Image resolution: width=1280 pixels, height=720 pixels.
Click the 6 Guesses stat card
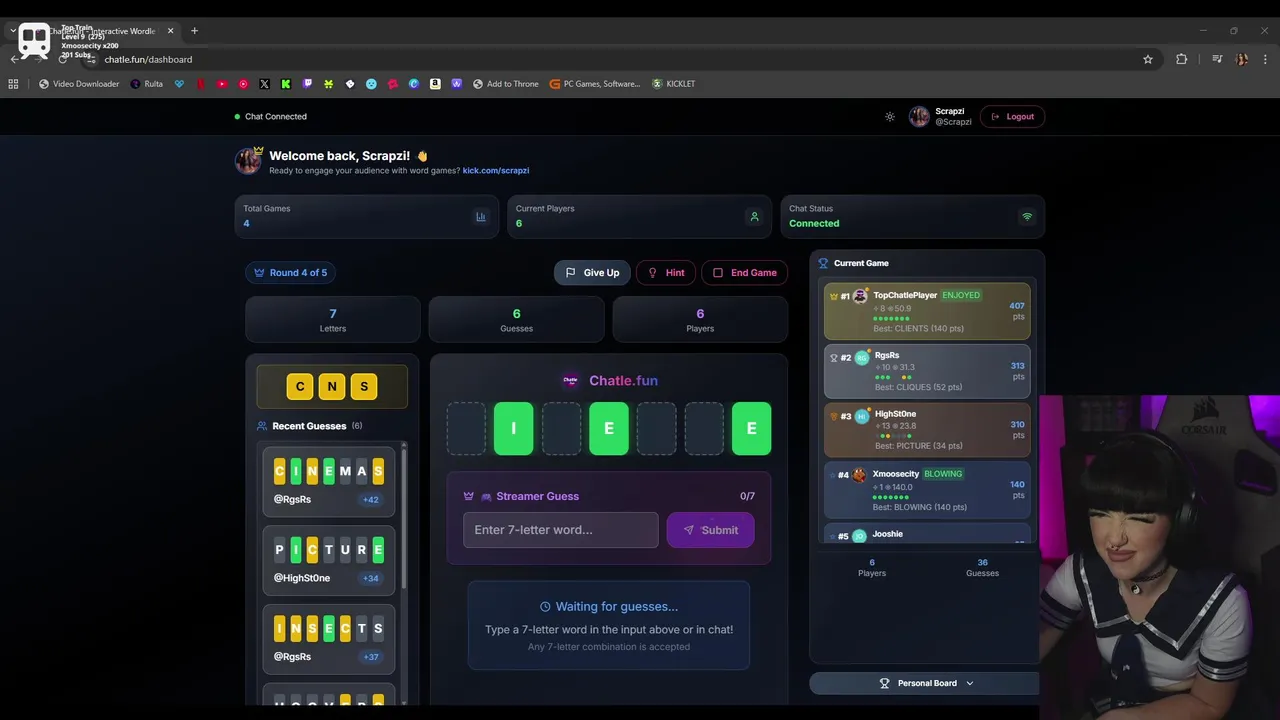tap(516, 320)
